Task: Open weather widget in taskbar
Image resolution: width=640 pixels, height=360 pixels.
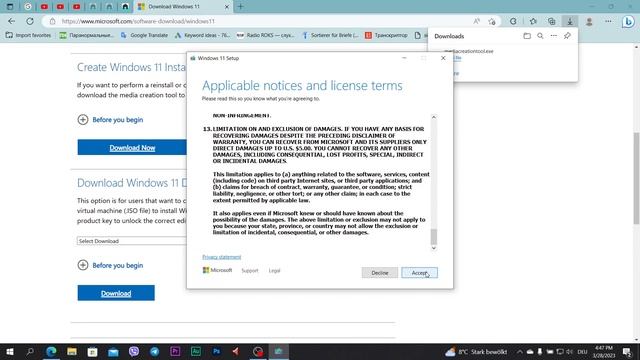Action: [476, 351]
